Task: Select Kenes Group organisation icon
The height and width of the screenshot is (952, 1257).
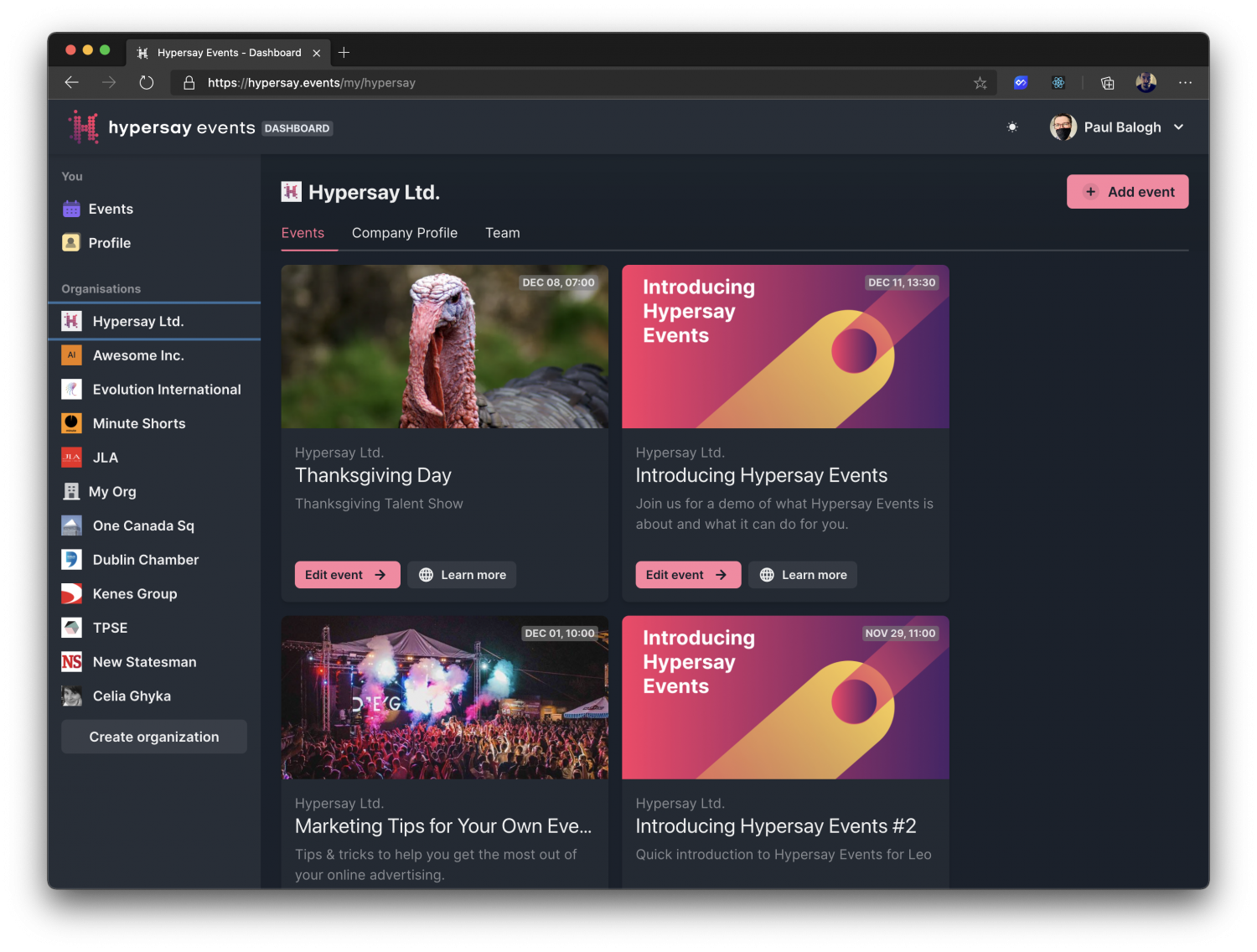Action: tap(72, 594)
